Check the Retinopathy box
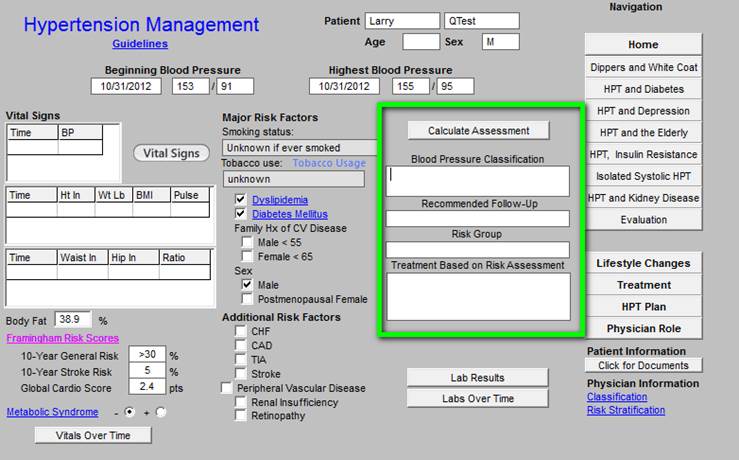The image size is (739, 460). pyautogui.click(x=240, y=416)
